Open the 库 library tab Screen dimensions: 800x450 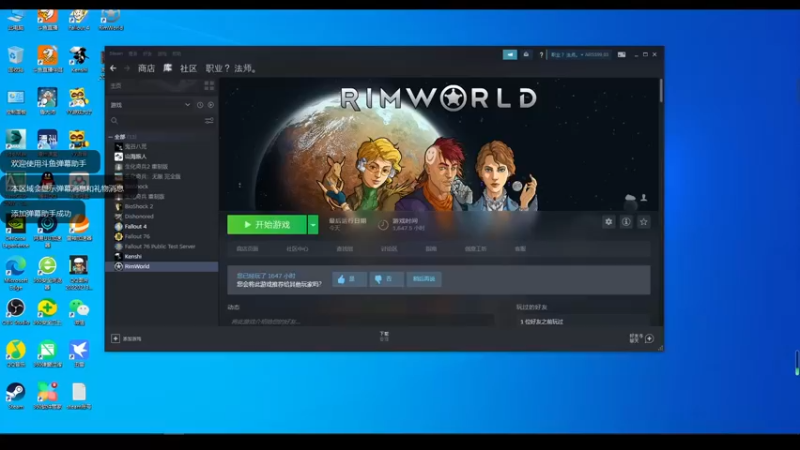click(x=167, y=68)
